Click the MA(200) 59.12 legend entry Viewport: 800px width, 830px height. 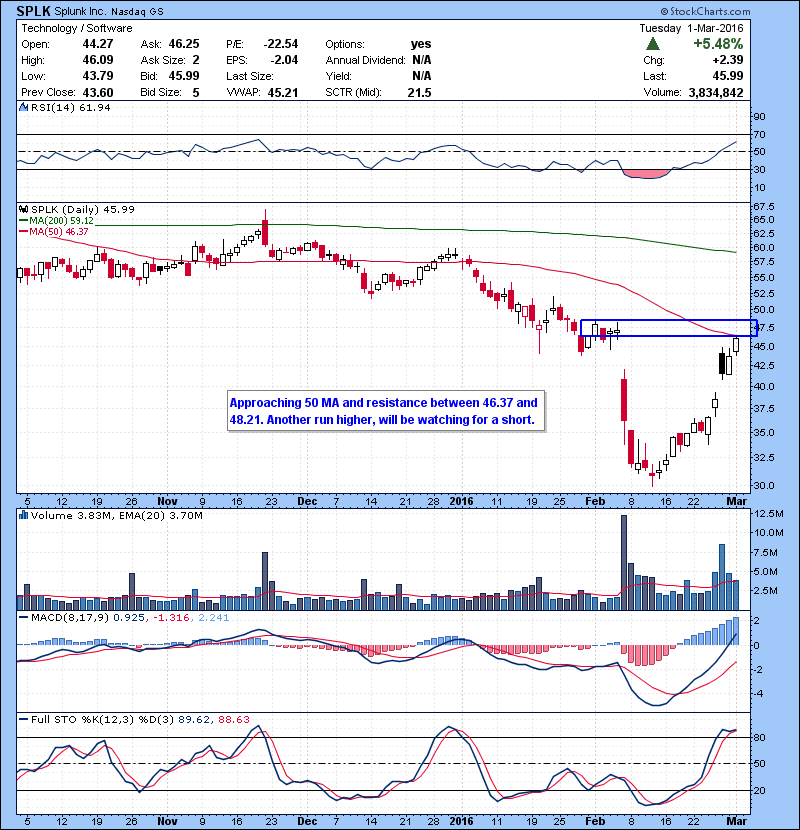point(56,221)
